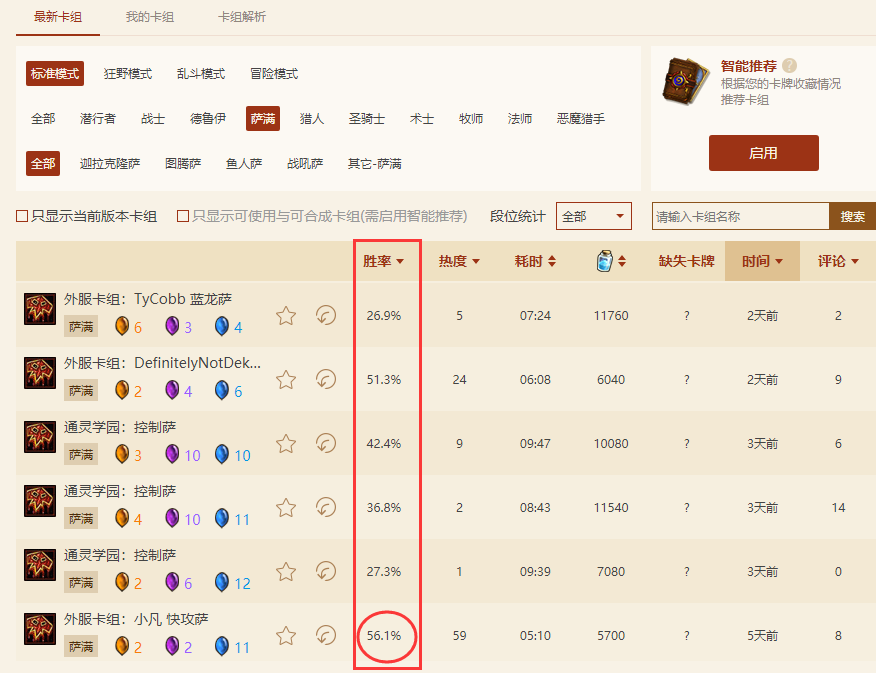876x673 pixels.
Task: Click the shaman class icon of TyCobb deck
Action: (40, 308)
